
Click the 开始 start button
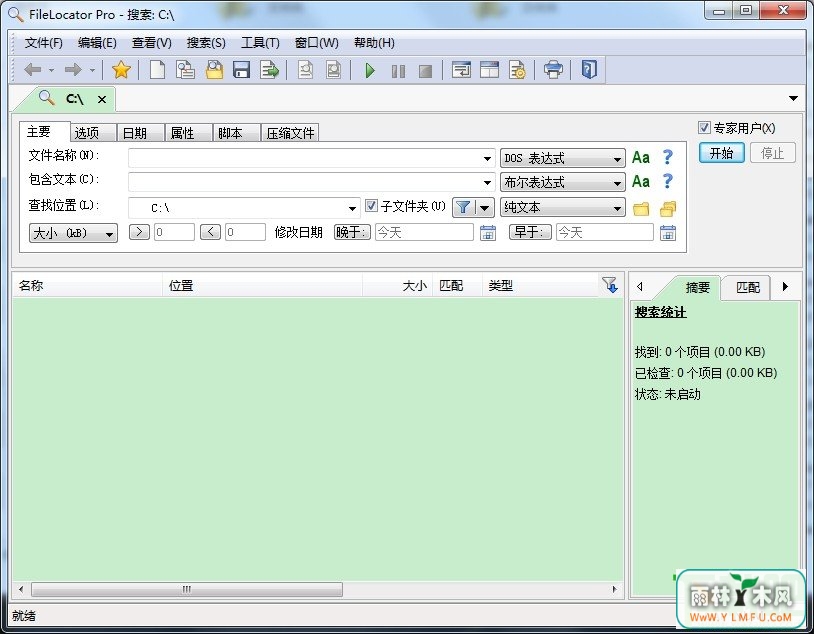point(722,153)
